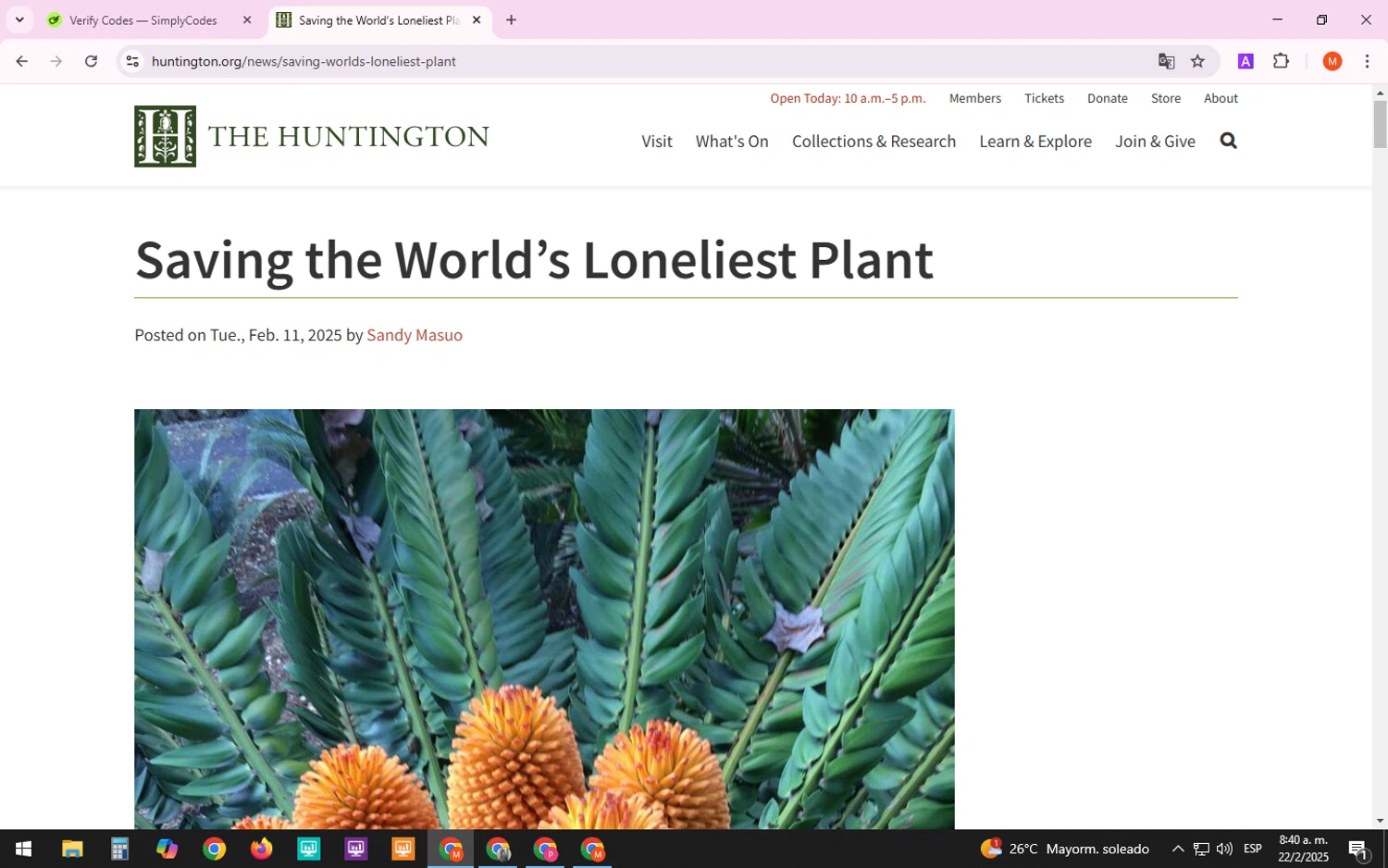Click the Tickets link
1388x868 pixels.
1044,98
